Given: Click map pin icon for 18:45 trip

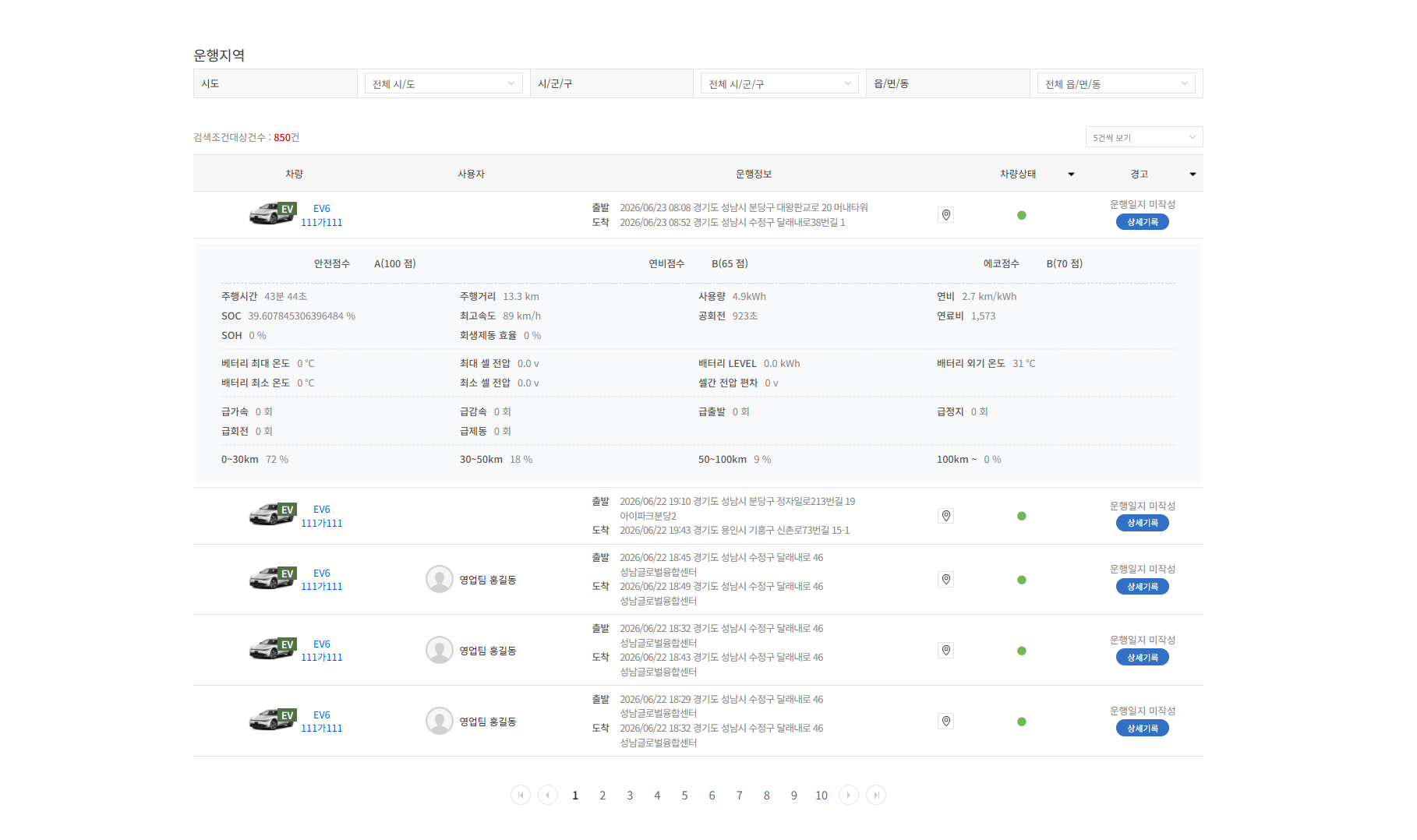Looking at the screenshot, I should pyautogui.click(x=946, y=579).
